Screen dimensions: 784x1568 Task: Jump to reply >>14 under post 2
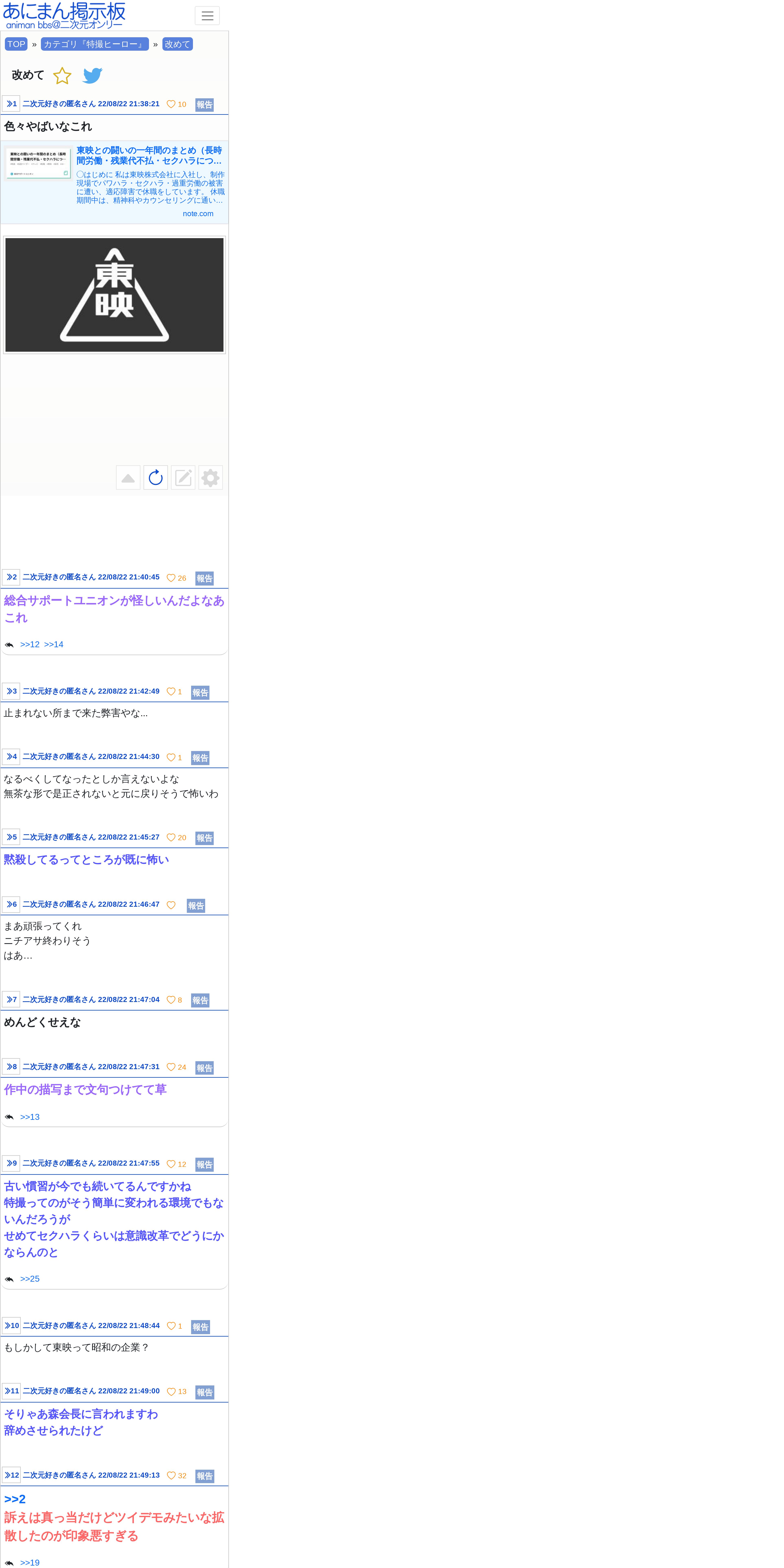click(54, 644)
